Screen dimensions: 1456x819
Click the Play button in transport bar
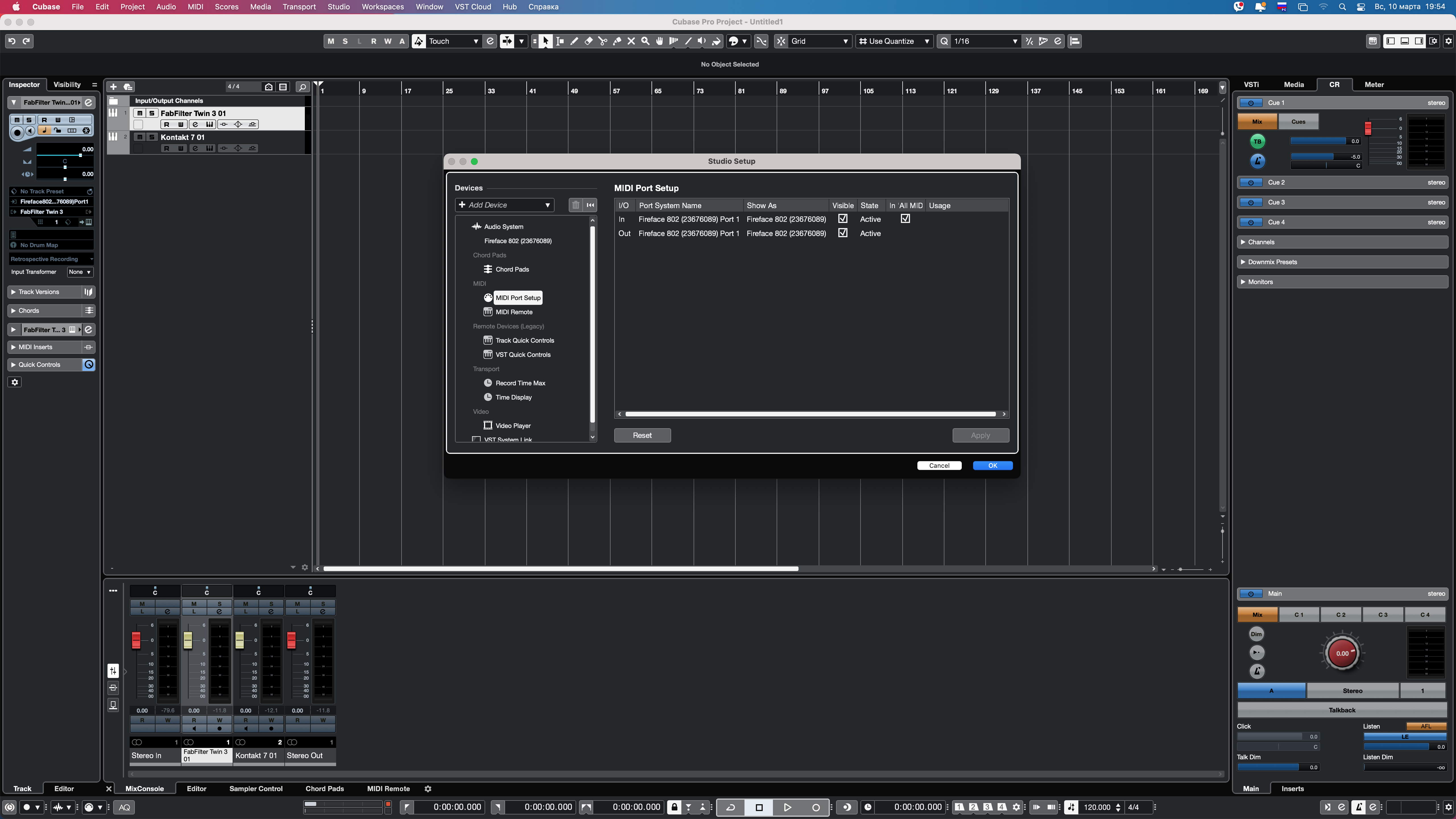pos(787,807)
